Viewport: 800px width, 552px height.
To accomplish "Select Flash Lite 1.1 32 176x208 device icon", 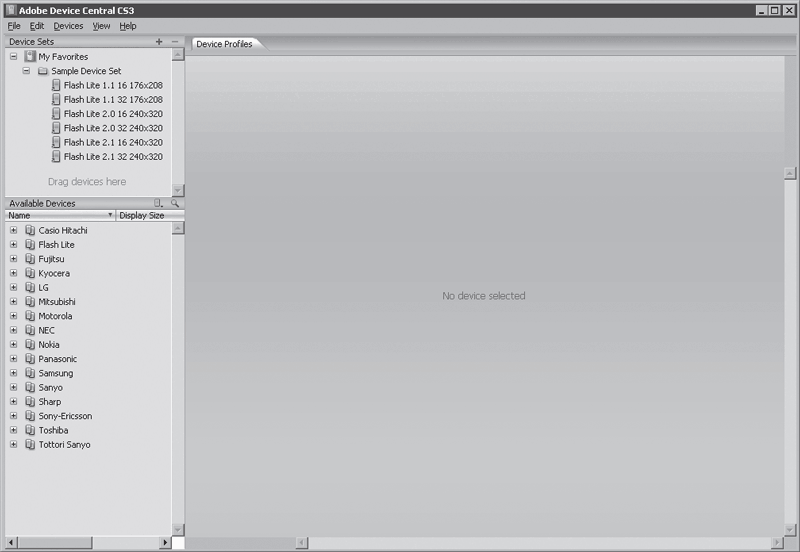I will 56,99.
